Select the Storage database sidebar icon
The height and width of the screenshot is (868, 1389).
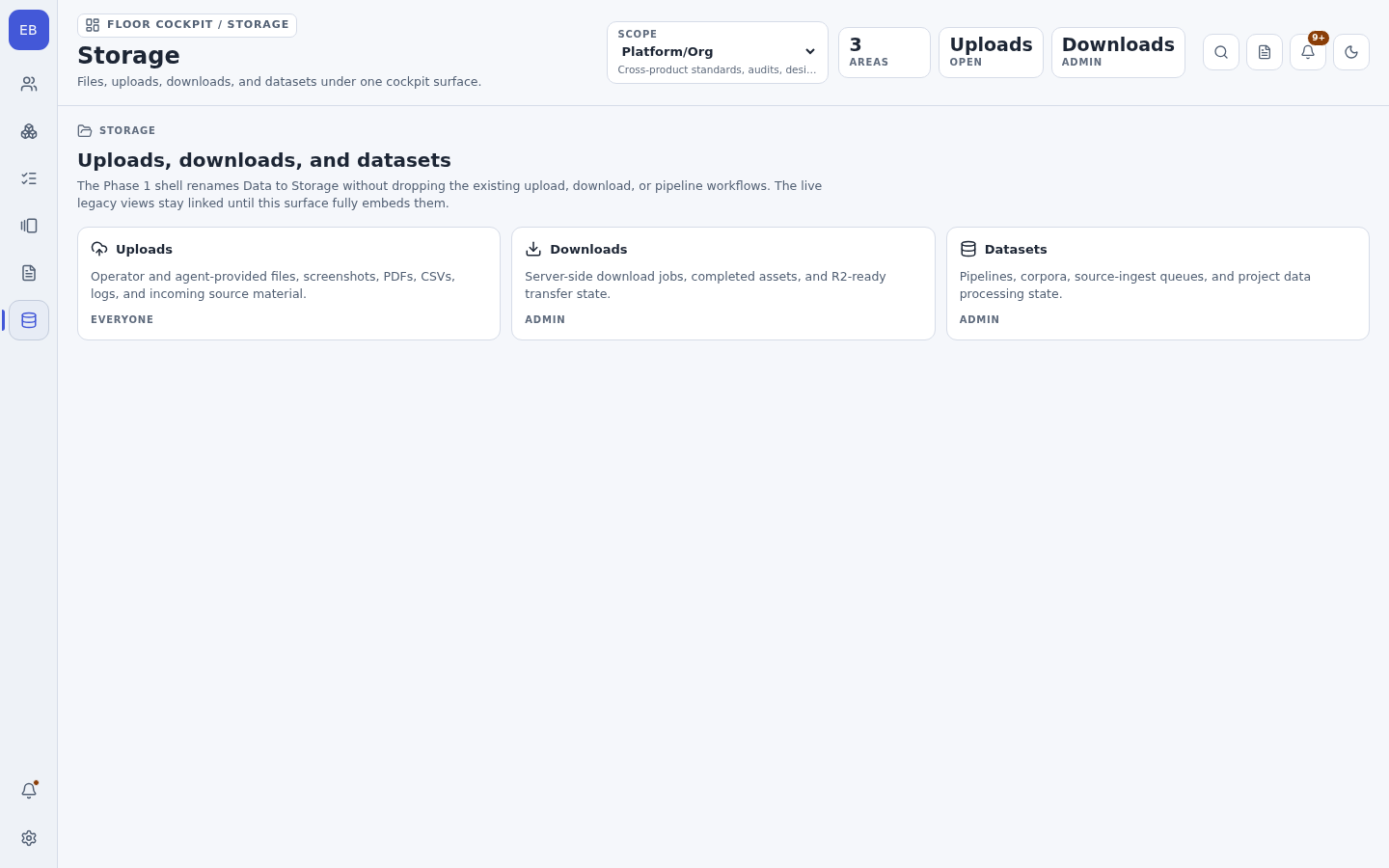click(29, 320)
